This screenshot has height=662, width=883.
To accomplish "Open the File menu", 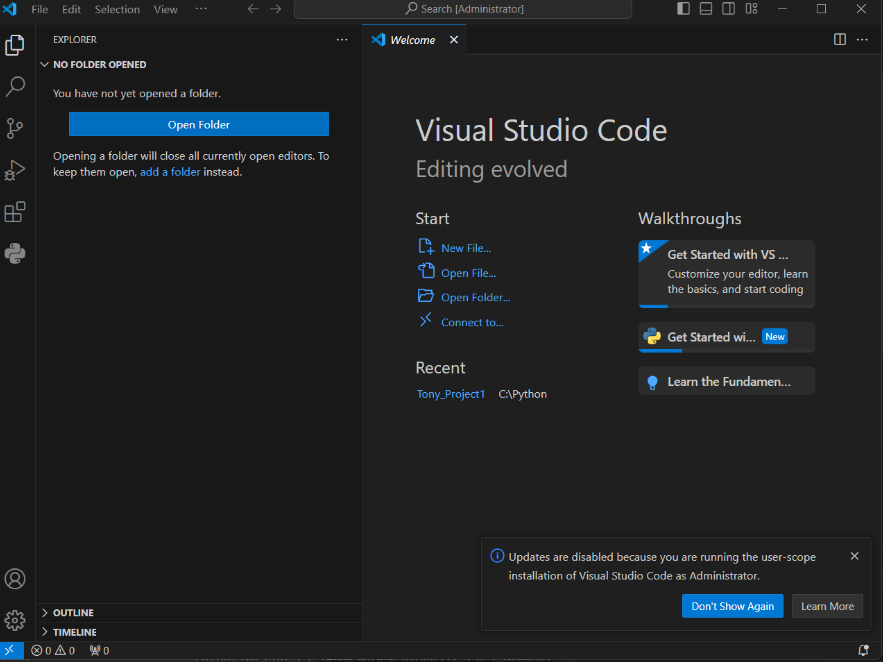I will pos(39,9).
